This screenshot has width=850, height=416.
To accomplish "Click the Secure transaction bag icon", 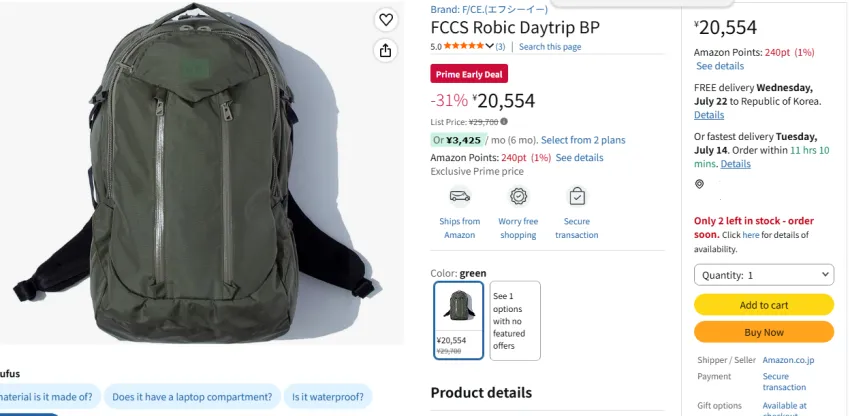I will pyautogui.click(x=577, y=196).
